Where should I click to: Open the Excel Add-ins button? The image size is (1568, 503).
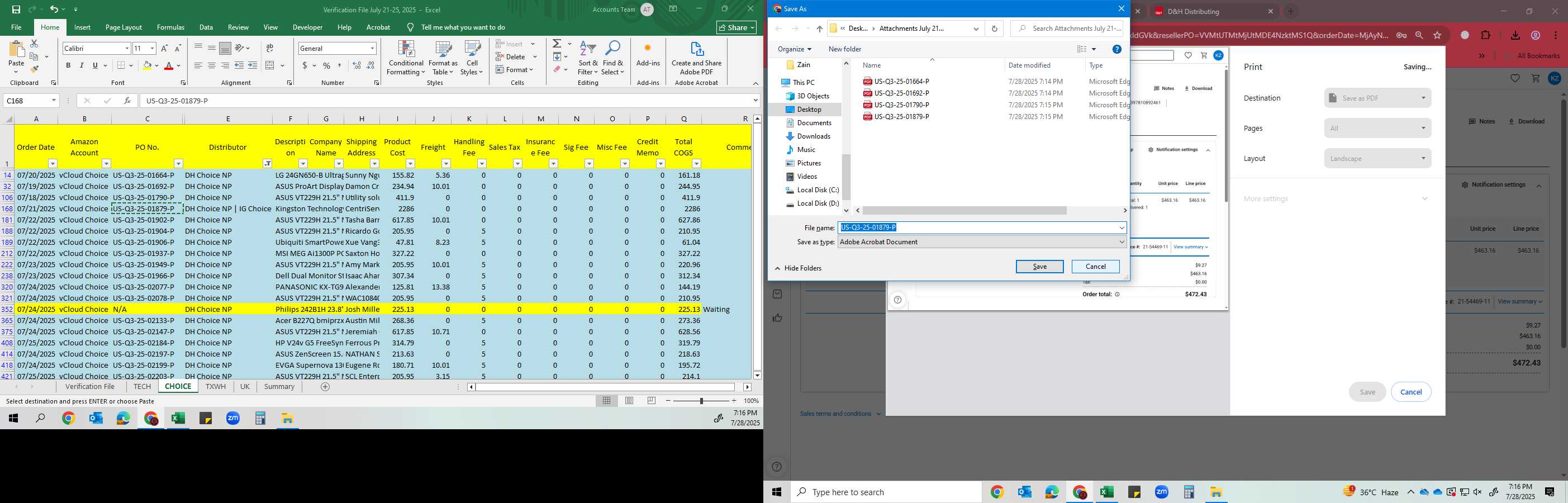(648, 54)
